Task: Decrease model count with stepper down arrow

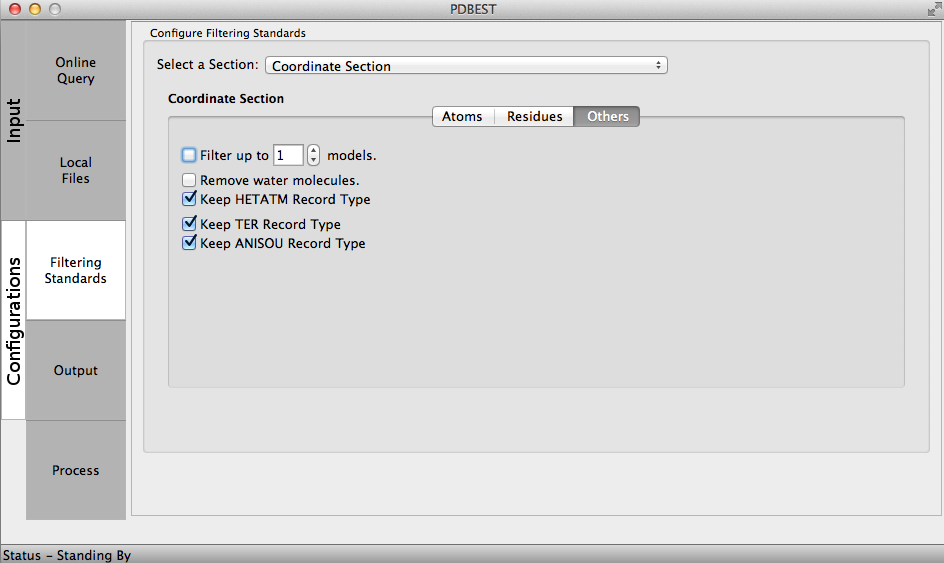Action: click(x=314, y=160)
